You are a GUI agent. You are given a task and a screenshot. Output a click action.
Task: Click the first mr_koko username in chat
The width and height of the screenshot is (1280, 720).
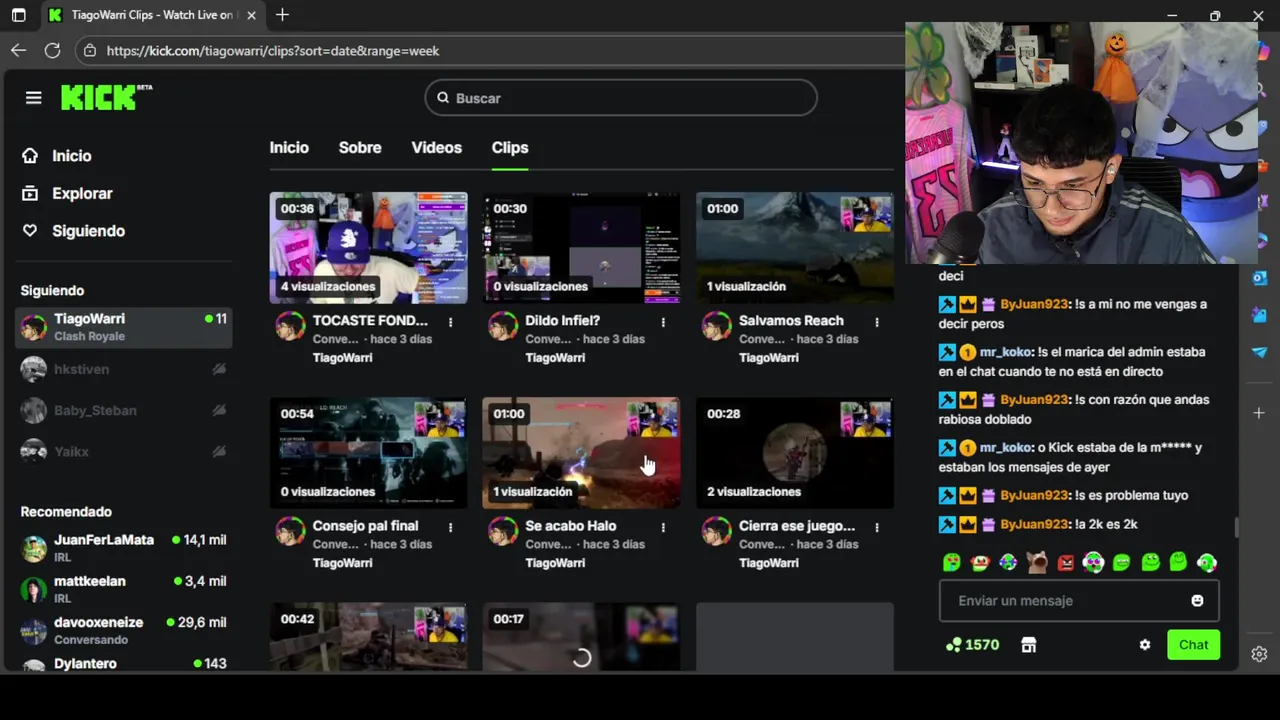1006,352
